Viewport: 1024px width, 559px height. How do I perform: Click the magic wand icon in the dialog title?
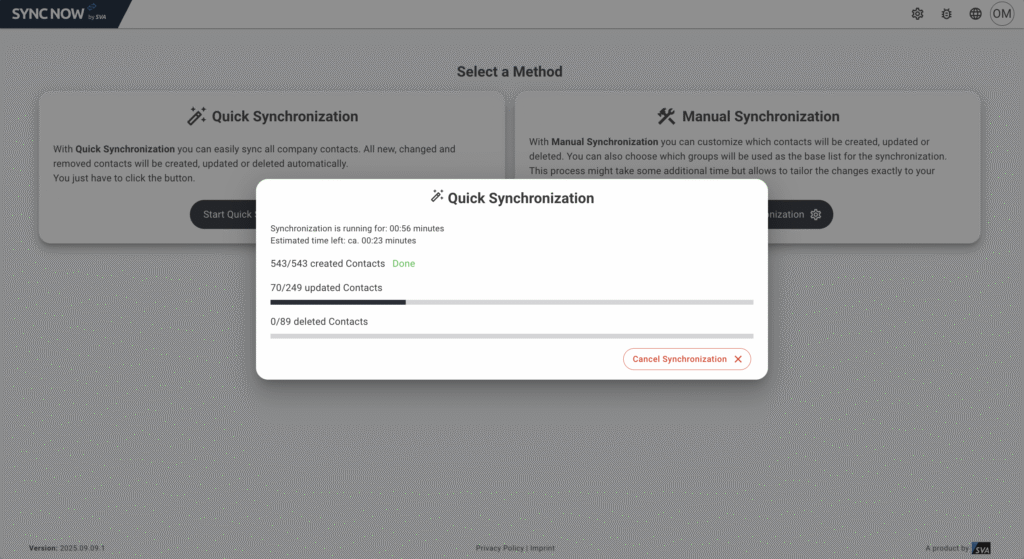(437, 197)
